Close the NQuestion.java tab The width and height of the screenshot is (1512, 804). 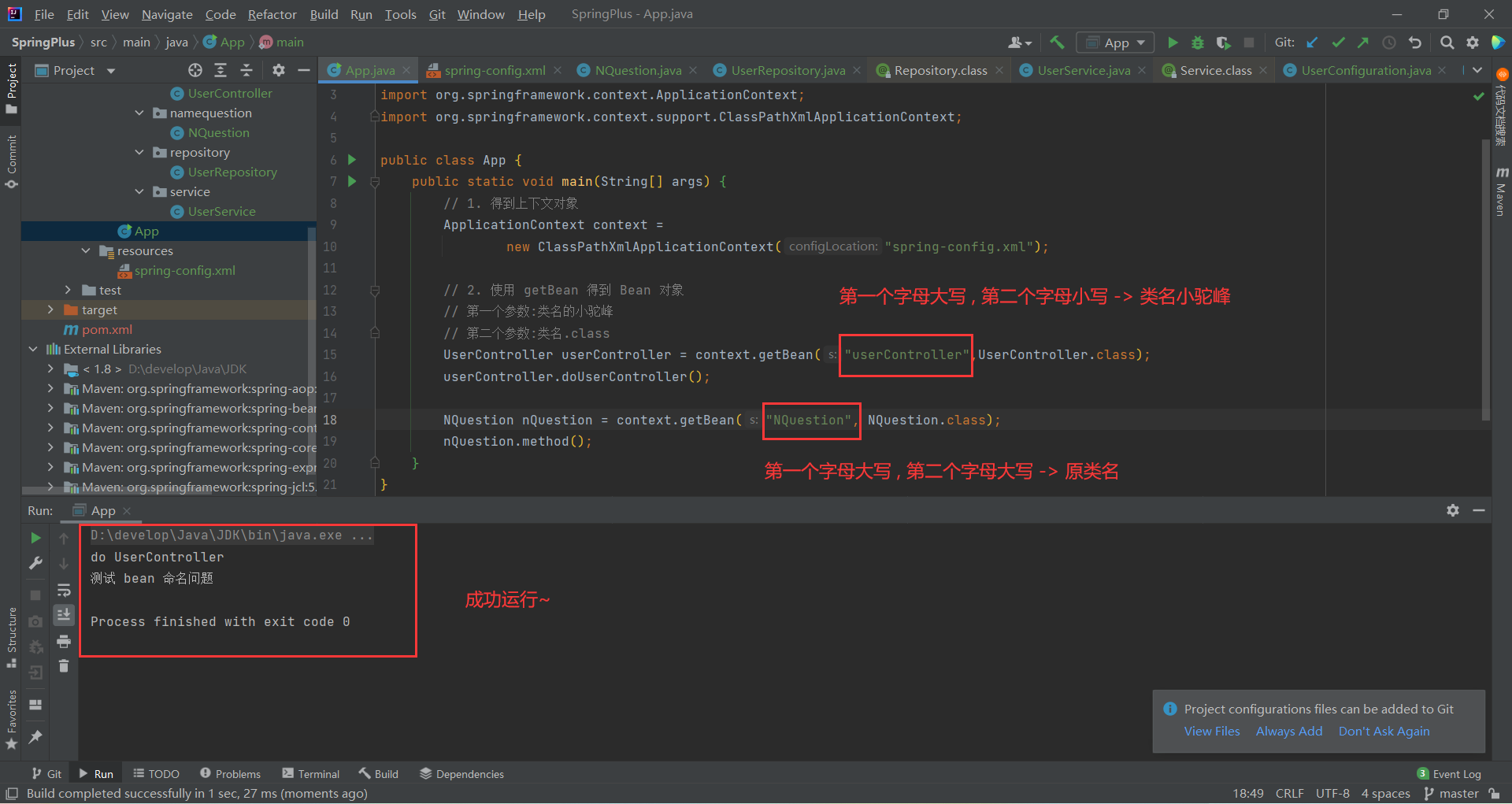693,70
